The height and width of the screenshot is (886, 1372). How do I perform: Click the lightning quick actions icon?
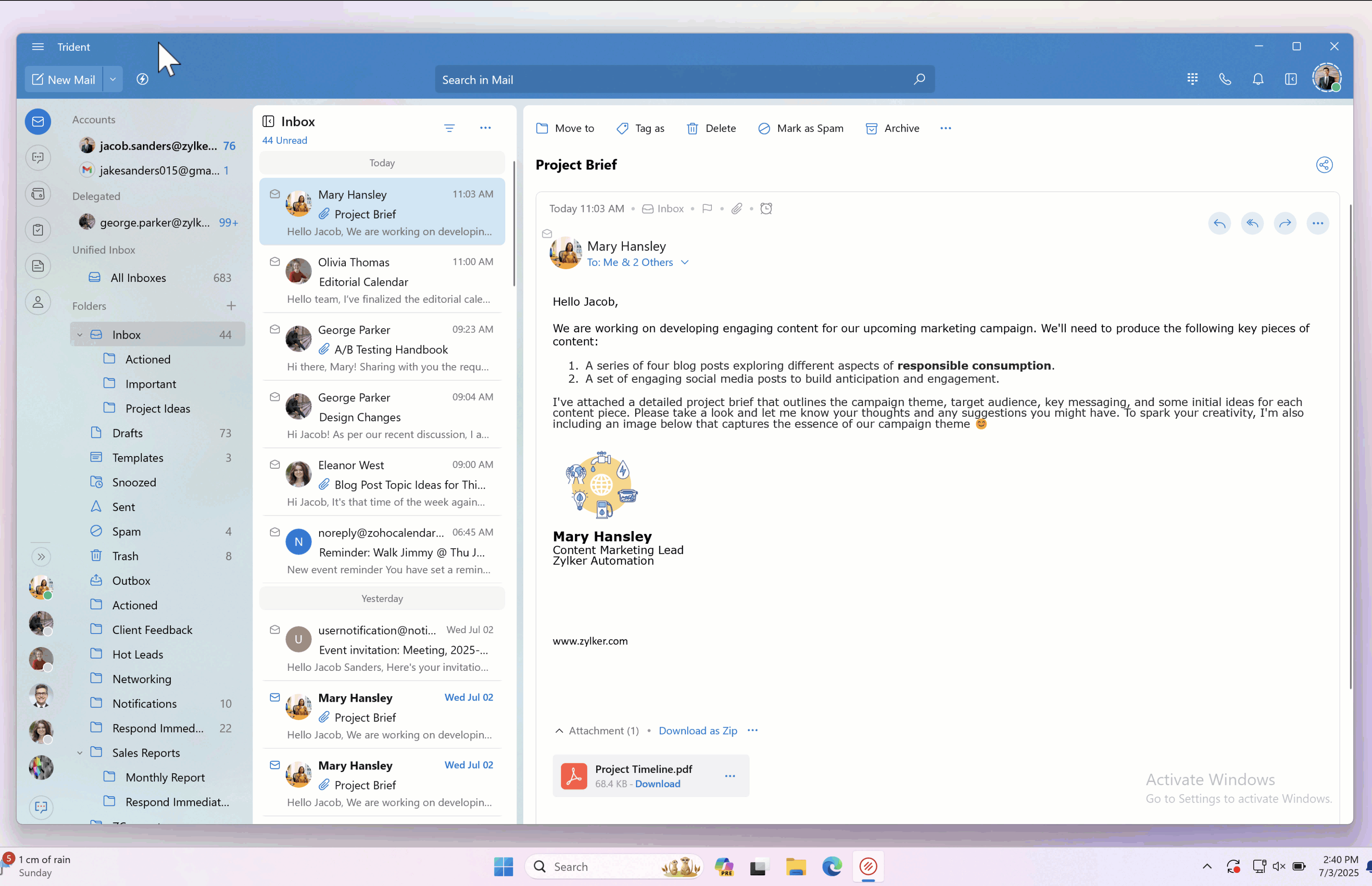tap(142, 79)
